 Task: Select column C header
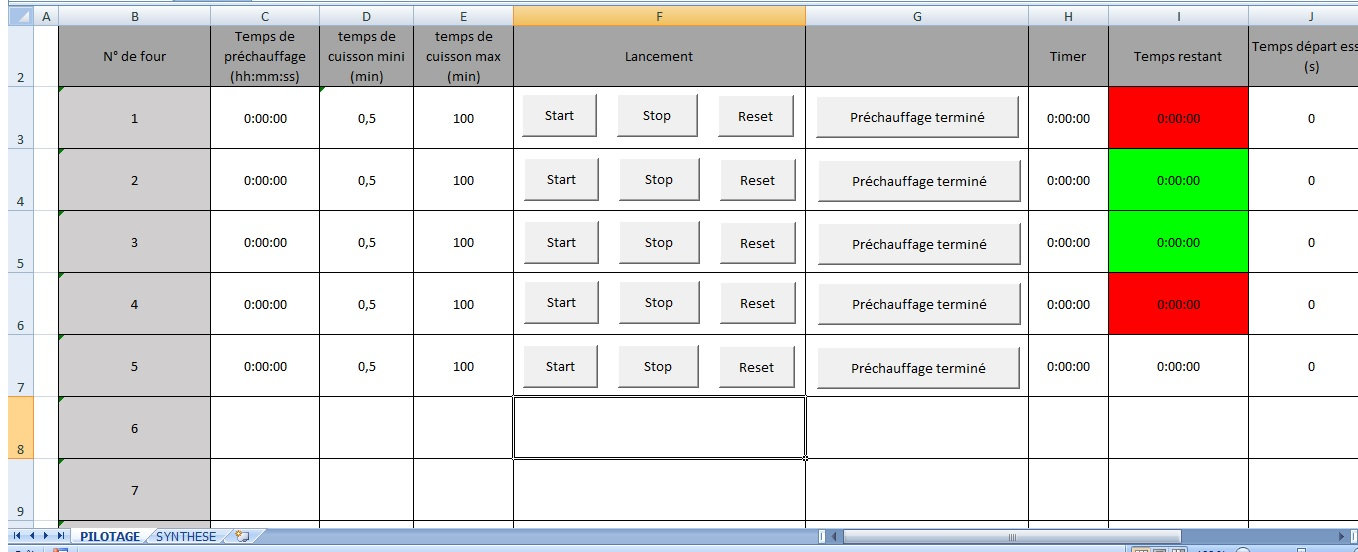[x=265, y=16]
